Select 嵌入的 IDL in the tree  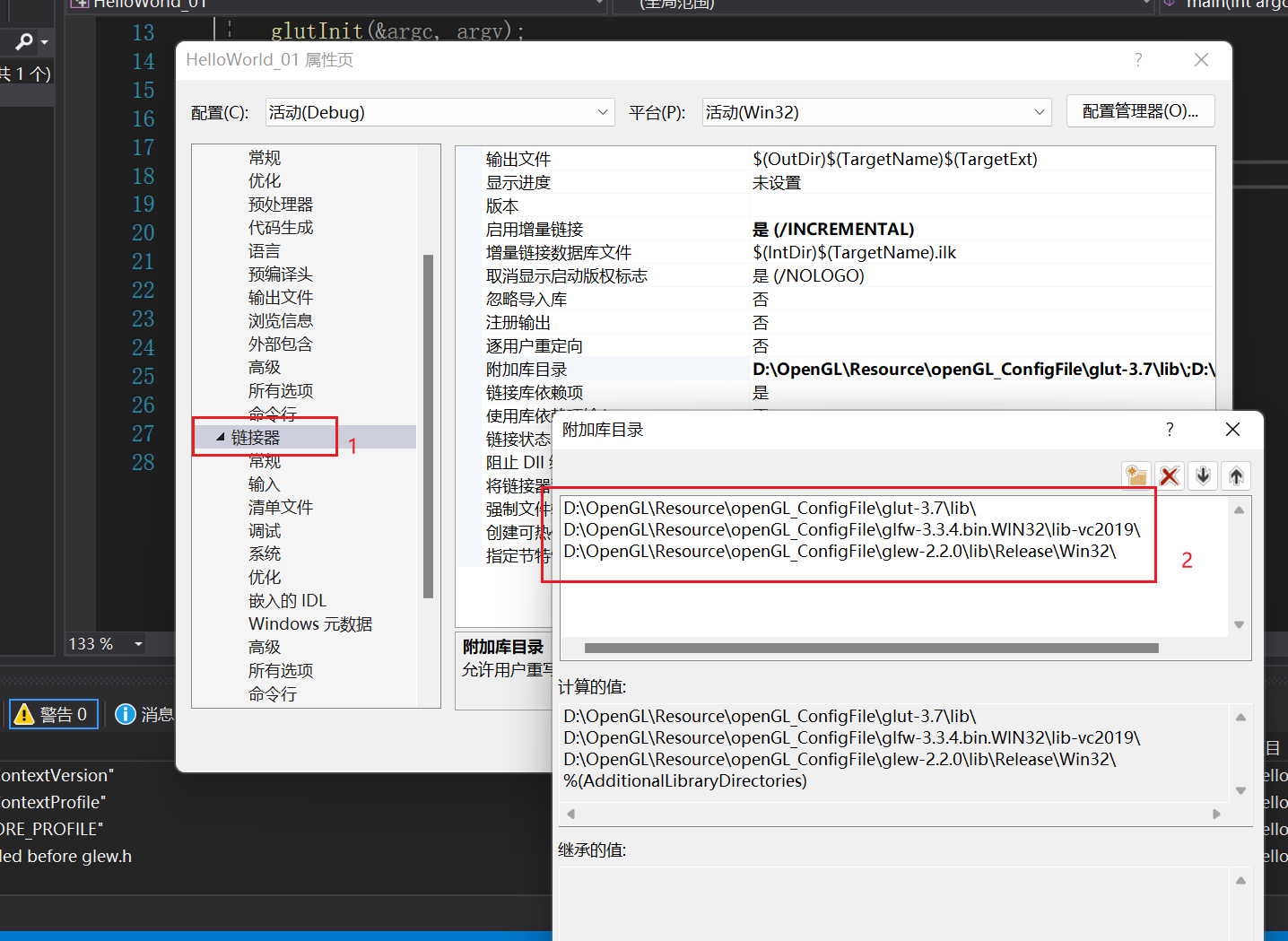pos(287,601)
